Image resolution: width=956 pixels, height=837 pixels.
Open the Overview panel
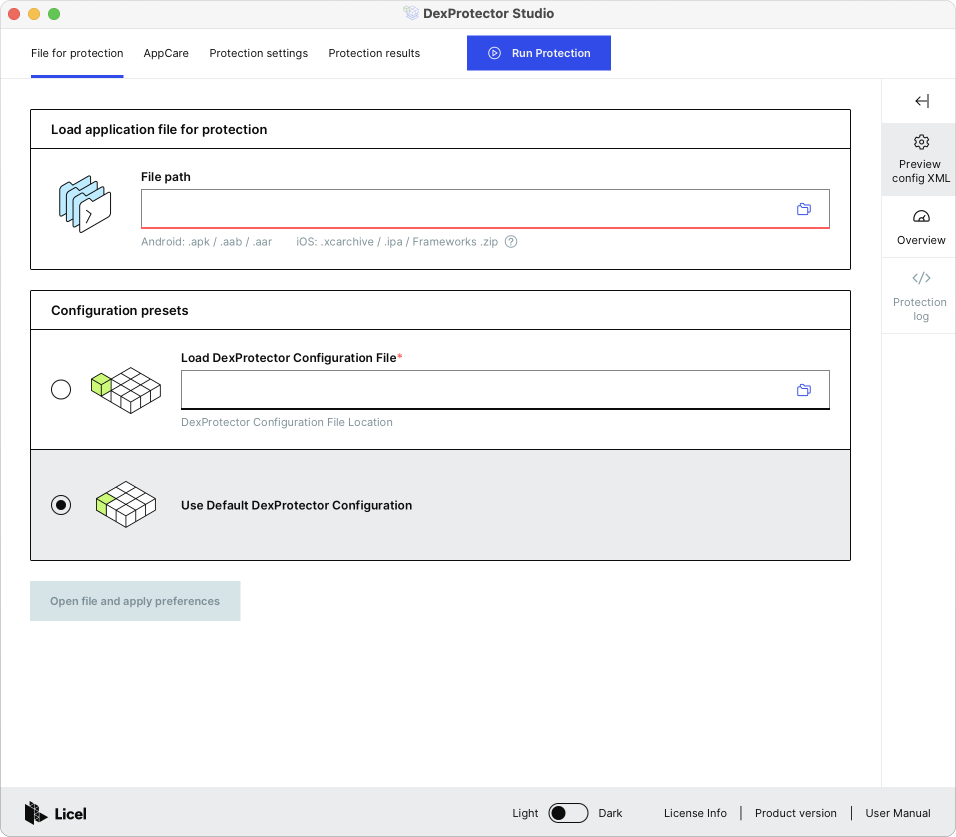[x=920, y=227]
